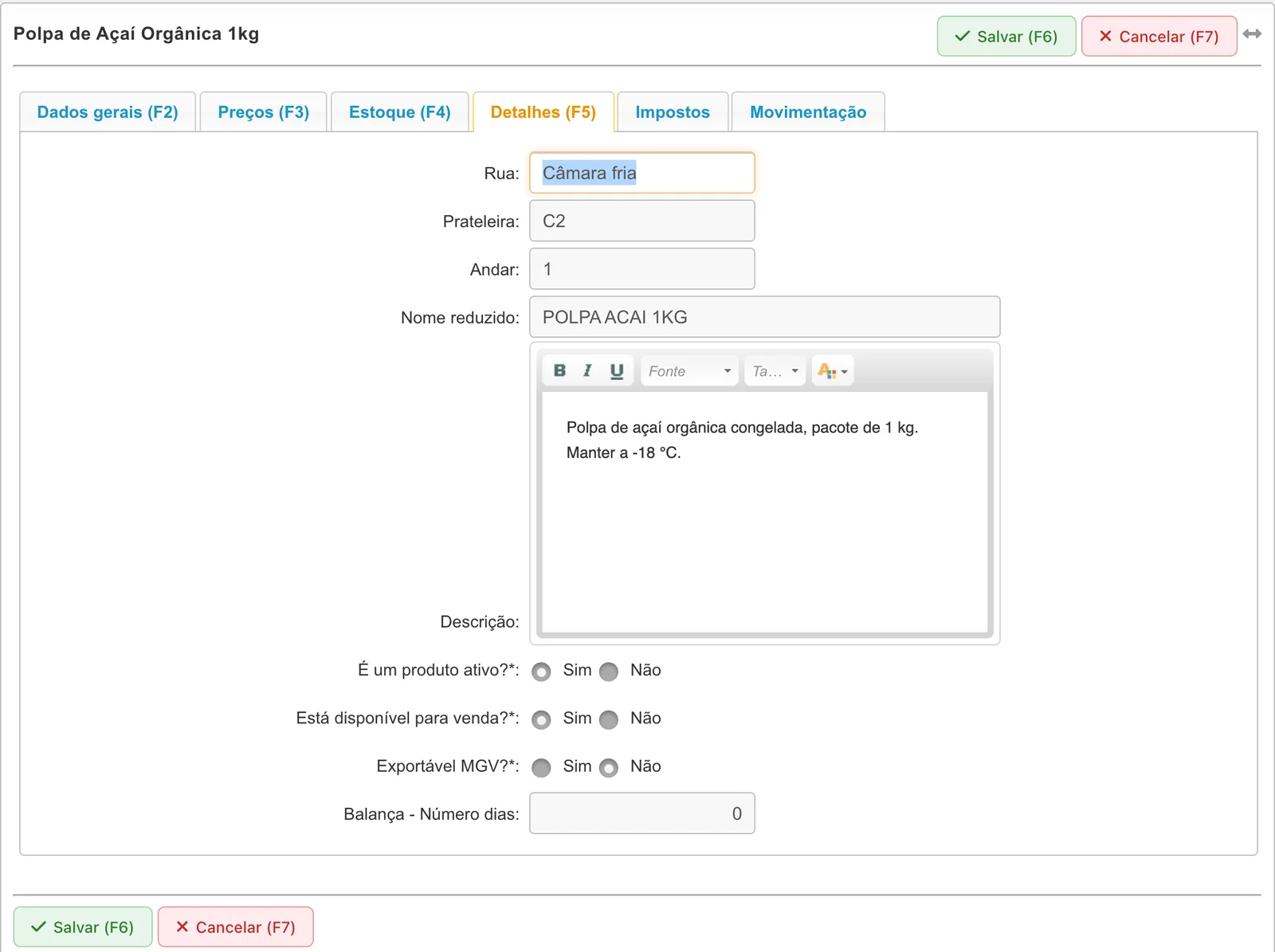Viewport: 1275px width, 952px height.
Task: Click the 'Descrição:' label
Action: [x=480, y=622]
